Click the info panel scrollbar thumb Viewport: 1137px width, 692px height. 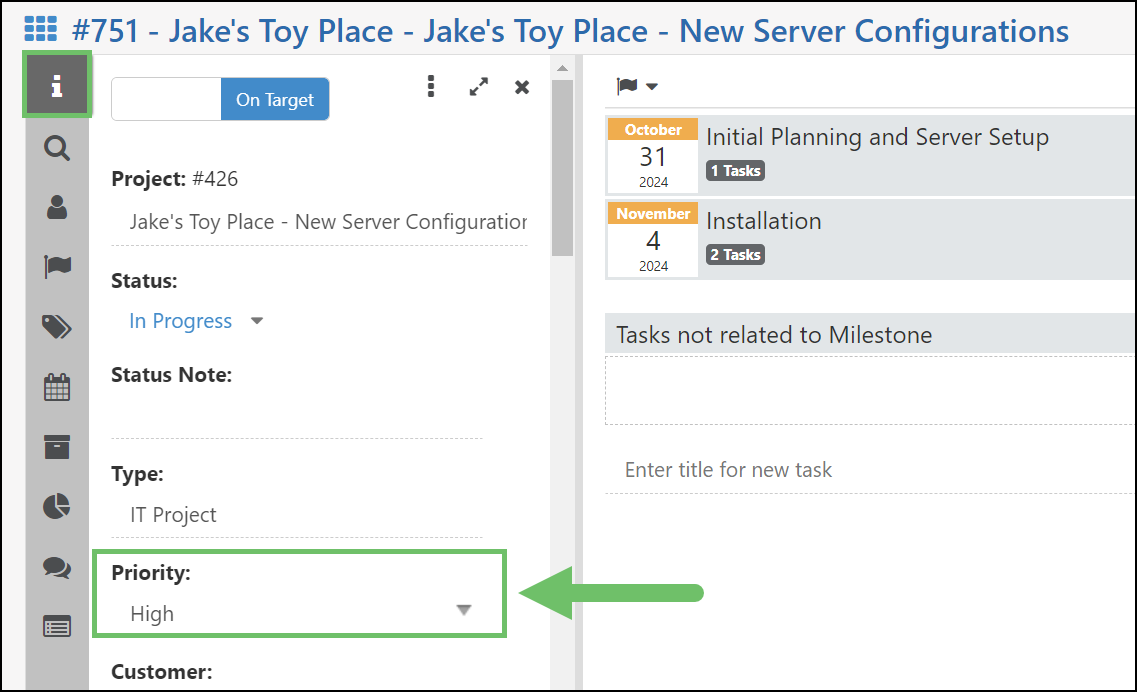tap(562, 168)
